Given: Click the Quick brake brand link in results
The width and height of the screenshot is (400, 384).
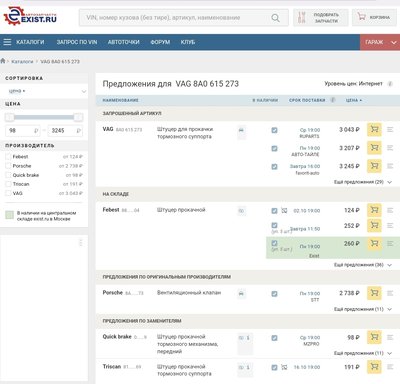Looking at the screenshot, I should coord(117,336).
